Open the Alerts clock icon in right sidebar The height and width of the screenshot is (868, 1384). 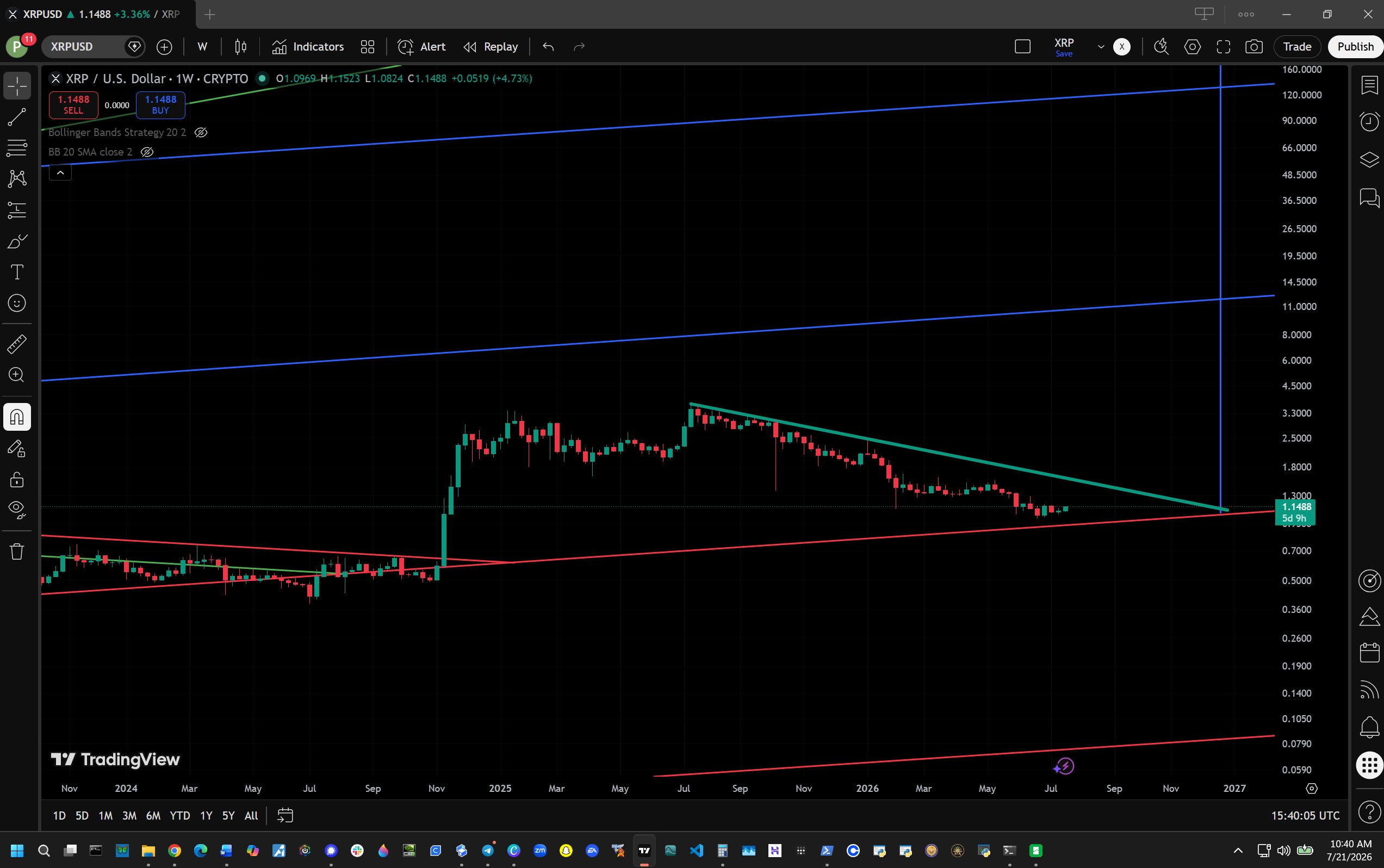[1369, 121]
